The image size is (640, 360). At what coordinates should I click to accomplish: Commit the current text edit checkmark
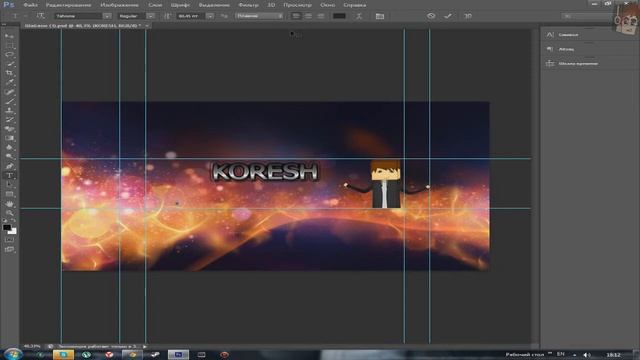[x=448, y=16]
